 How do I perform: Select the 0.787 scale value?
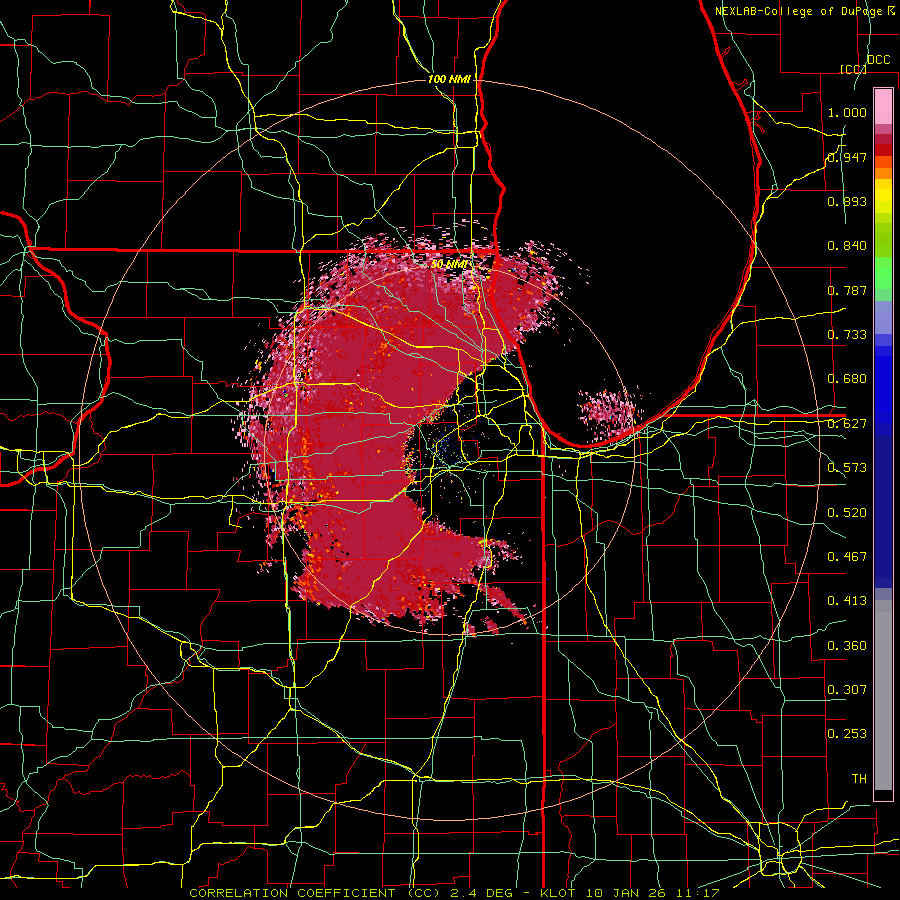tap(847, 290)
